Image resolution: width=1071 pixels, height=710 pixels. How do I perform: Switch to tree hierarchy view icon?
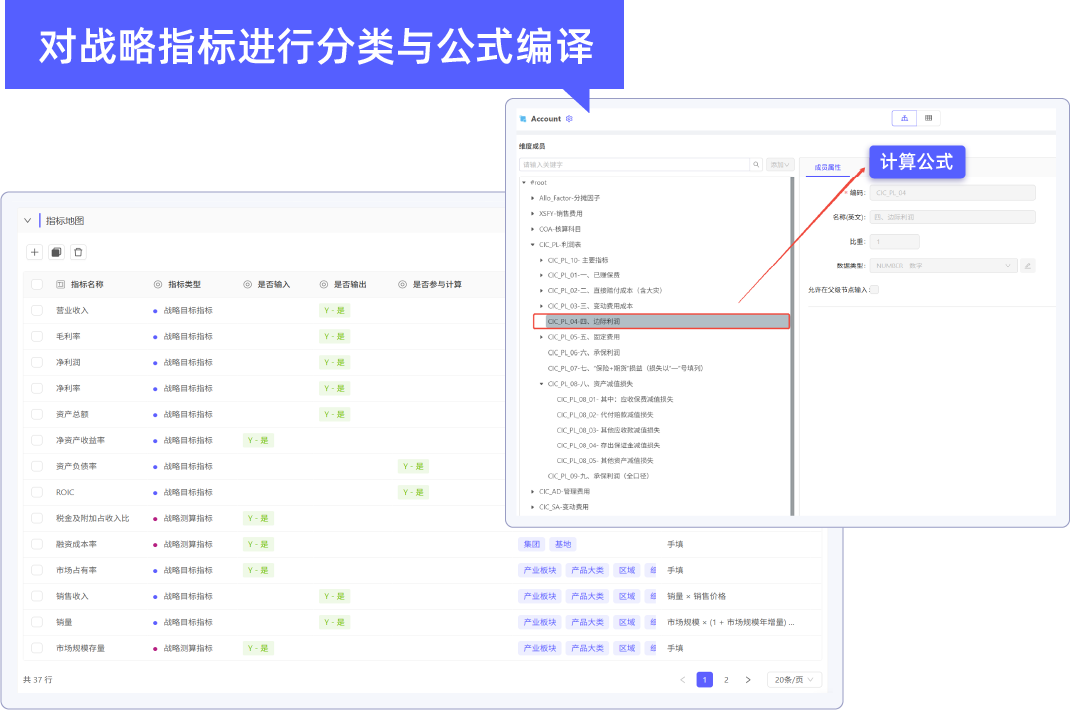(x=904, y=118)
